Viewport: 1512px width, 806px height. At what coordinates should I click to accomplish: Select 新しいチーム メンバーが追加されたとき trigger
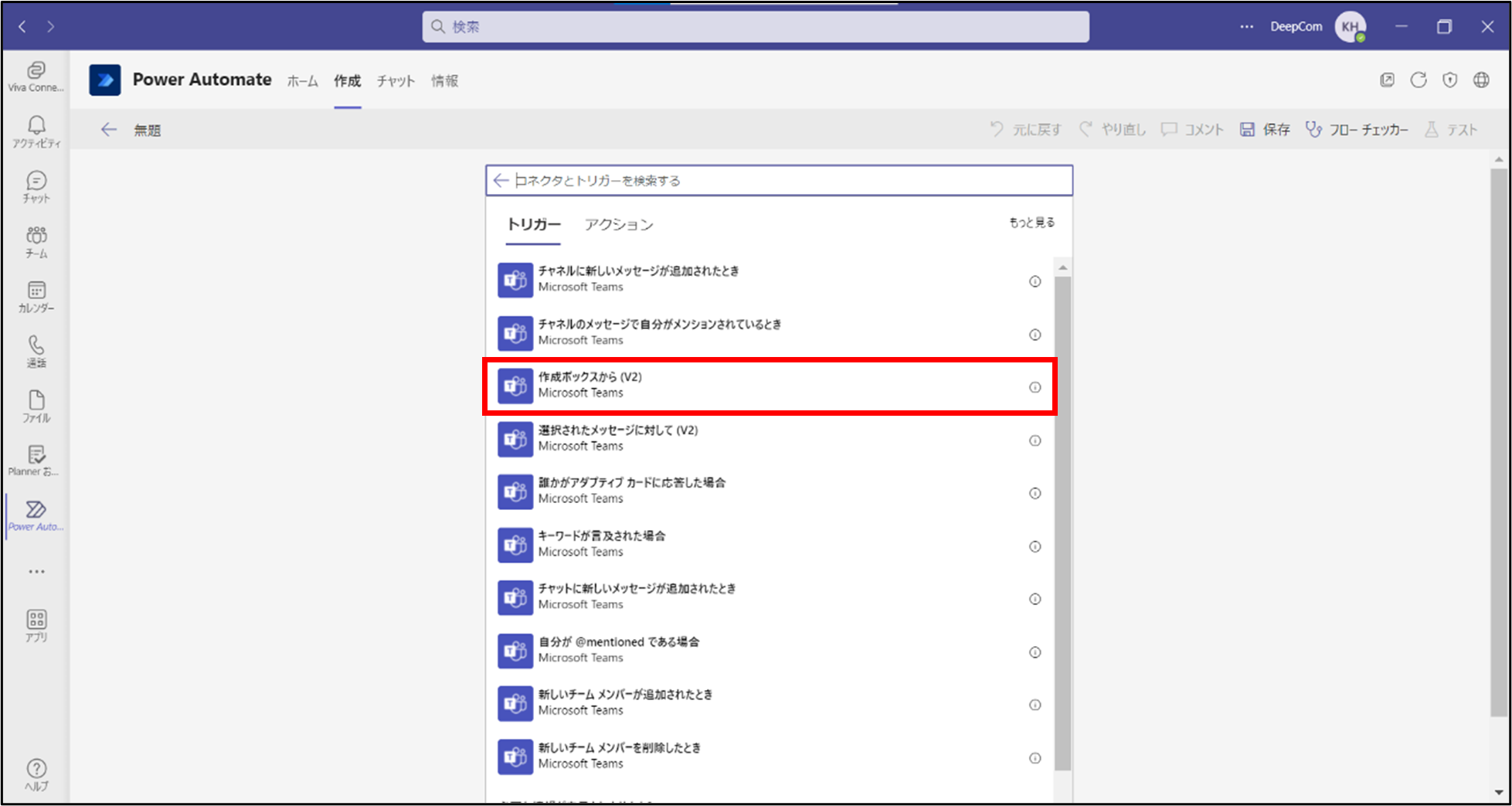pos(770,702)
